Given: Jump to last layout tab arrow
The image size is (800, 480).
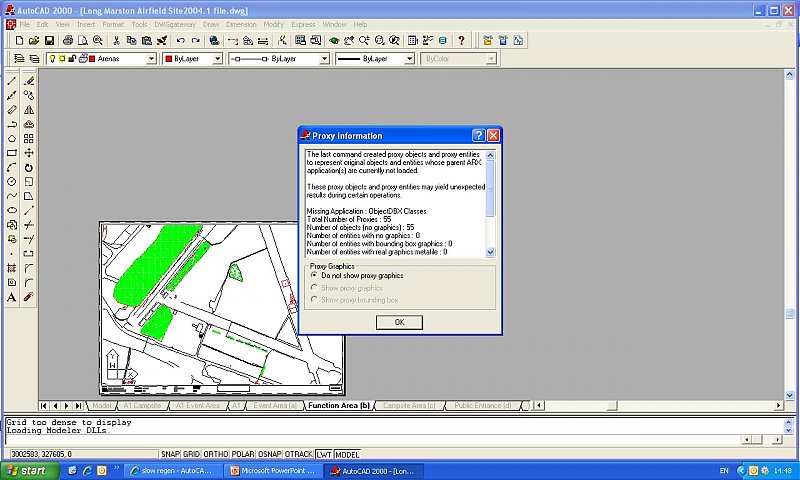Looking at the screenshot, I should click(78, 406).
